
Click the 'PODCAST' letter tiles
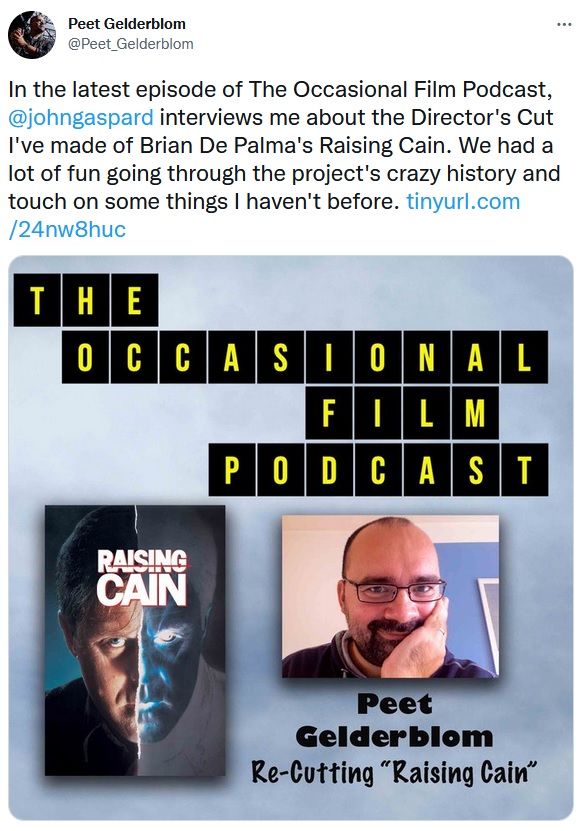[x=378, y=470]
